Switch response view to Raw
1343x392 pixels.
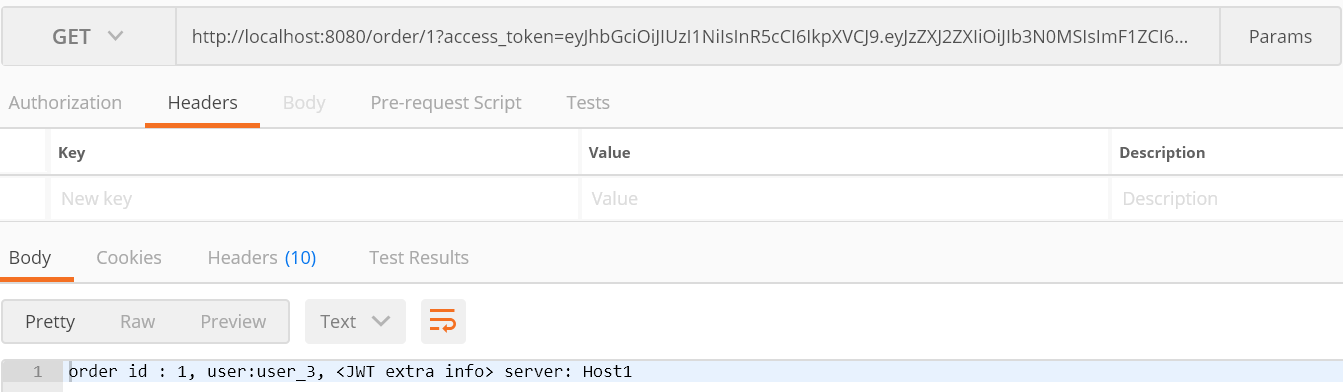tap(137, 321)
